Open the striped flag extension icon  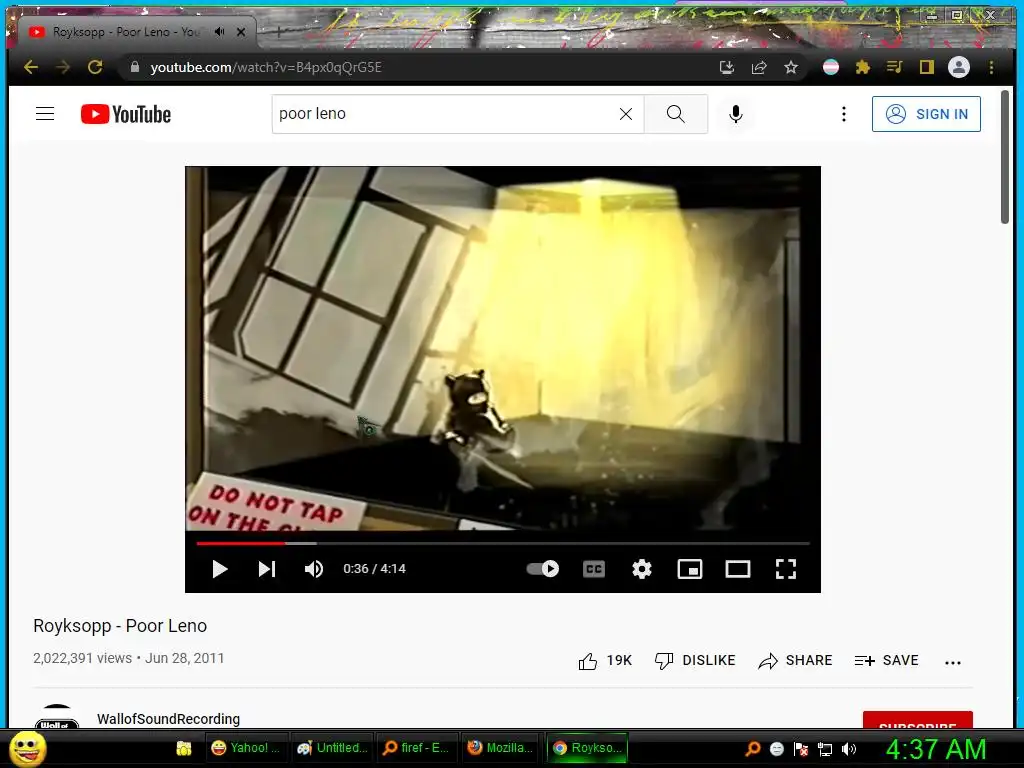tap(831, 67)
